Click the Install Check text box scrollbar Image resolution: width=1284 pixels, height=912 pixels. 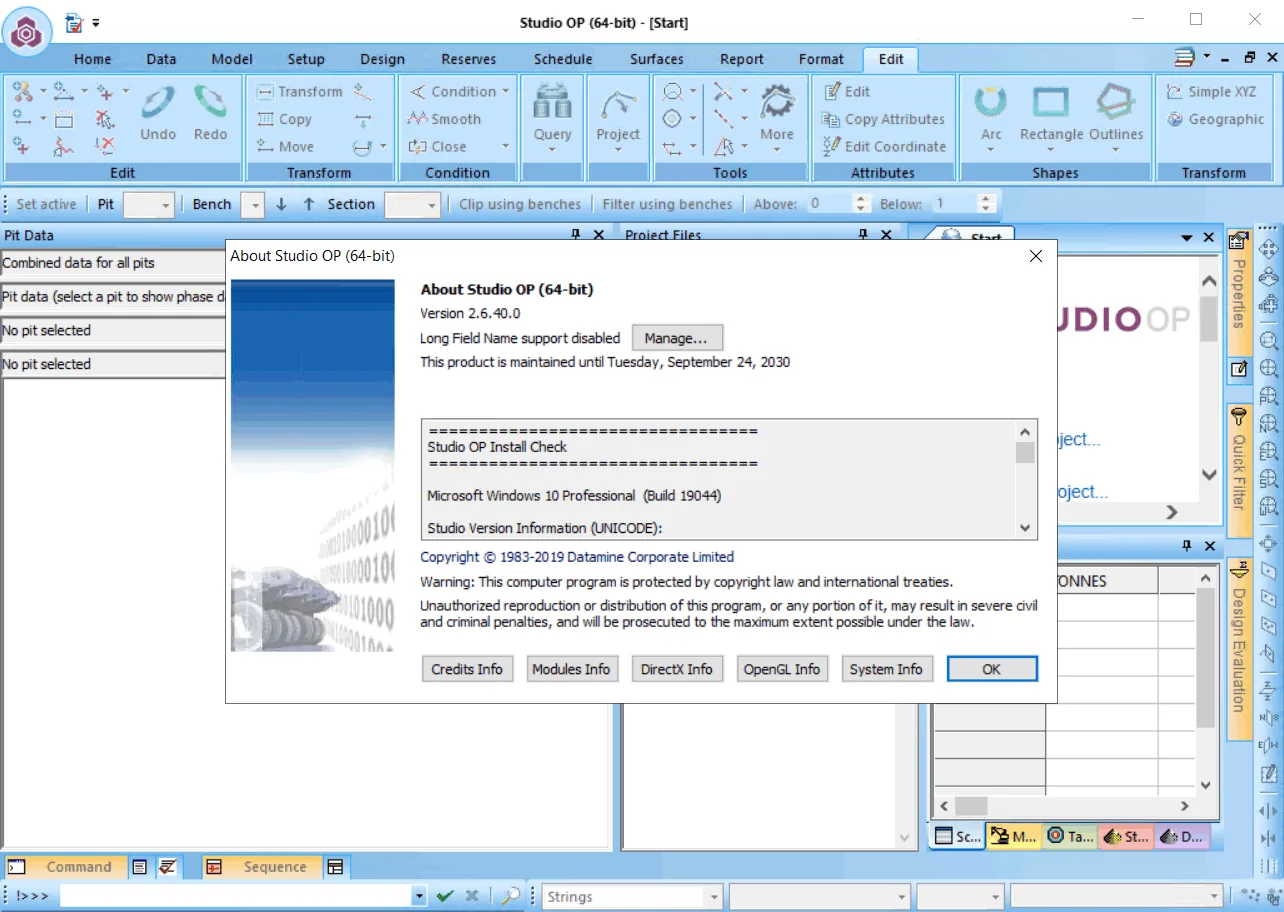point(1025,479)
